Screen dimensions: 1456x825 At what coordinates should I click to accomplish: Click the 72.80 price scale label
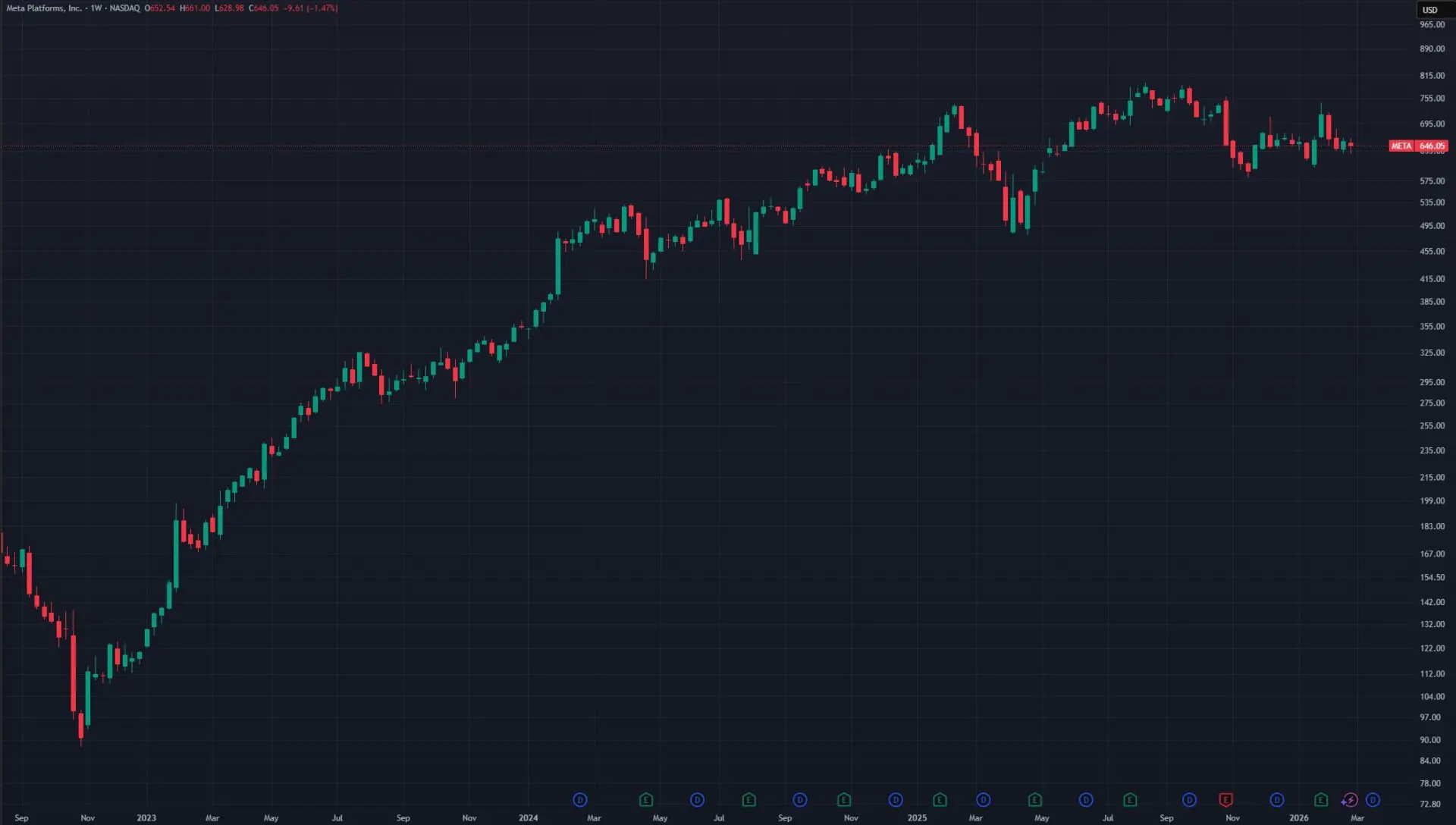[1430, 805]
